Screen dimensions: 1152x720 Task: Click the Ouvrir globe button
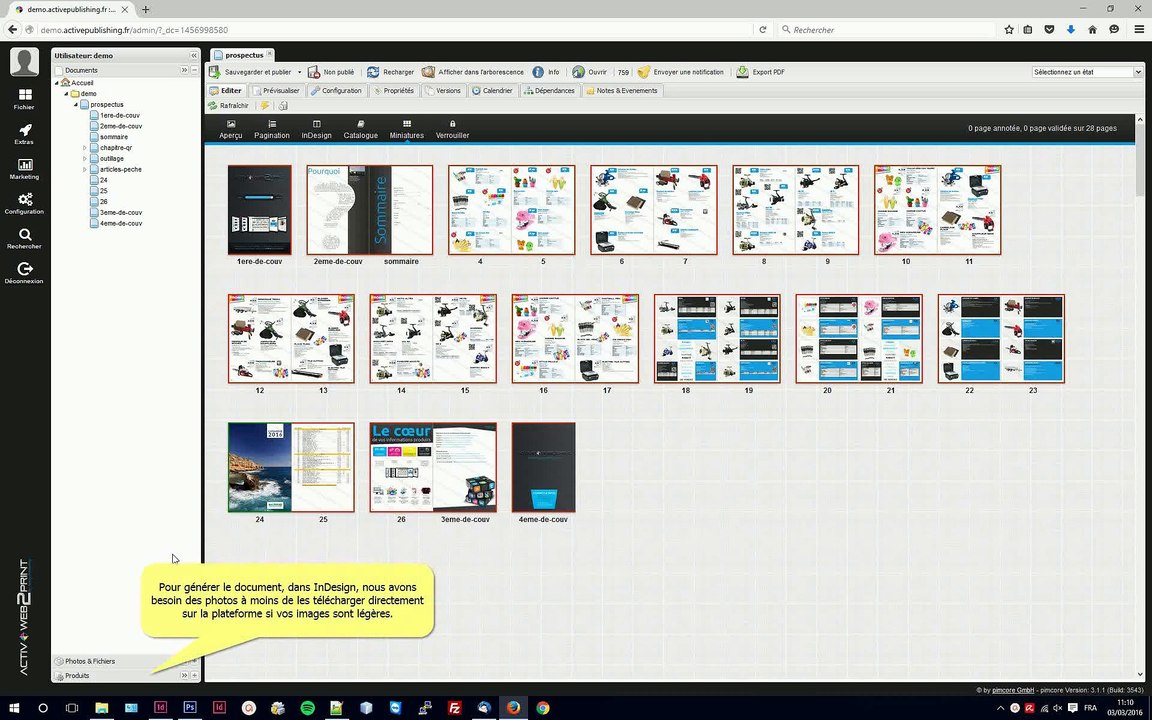(x=590, y=72)
